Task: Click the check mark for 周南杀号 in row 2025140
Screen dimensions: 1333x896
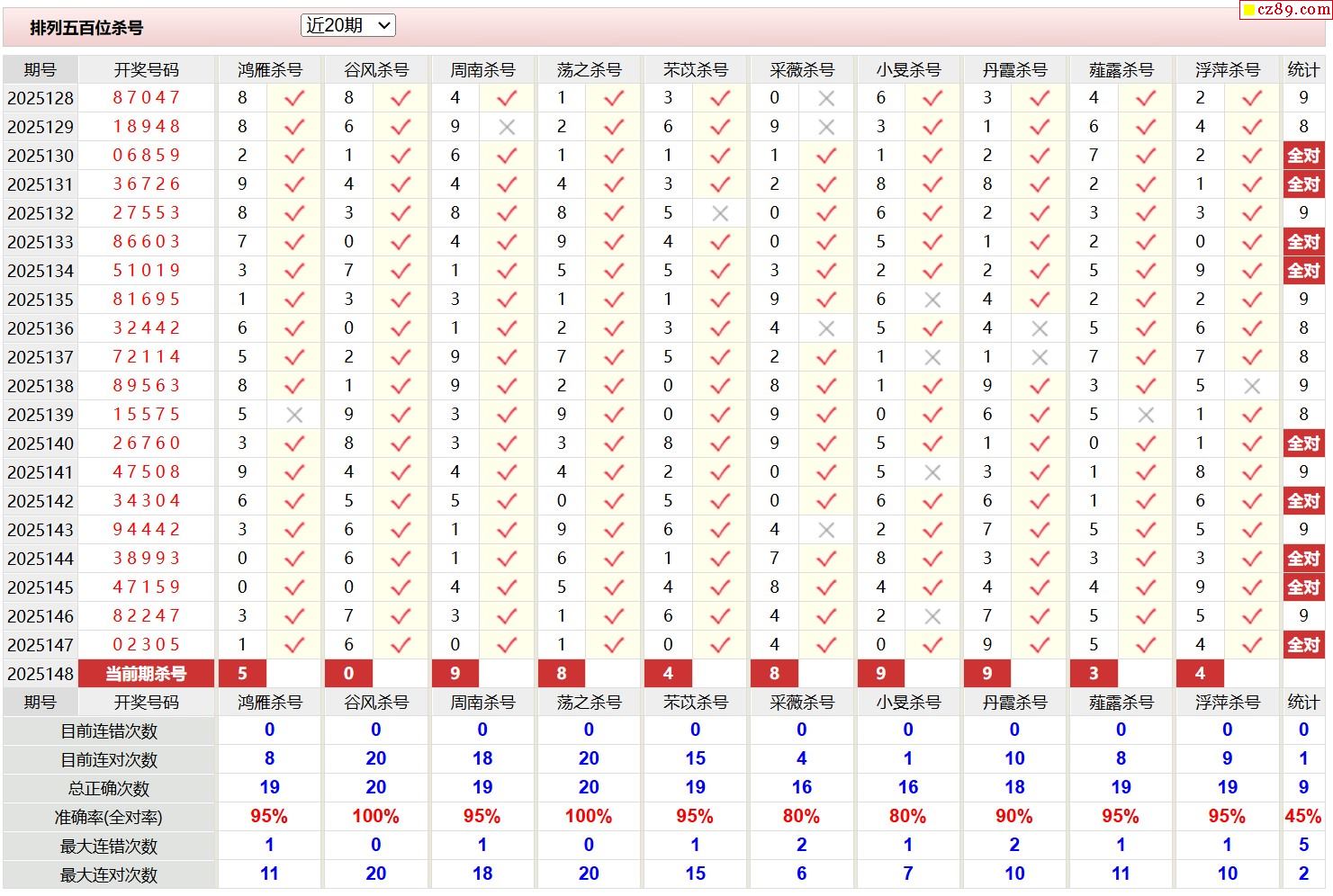Action: tap(507, 444)
